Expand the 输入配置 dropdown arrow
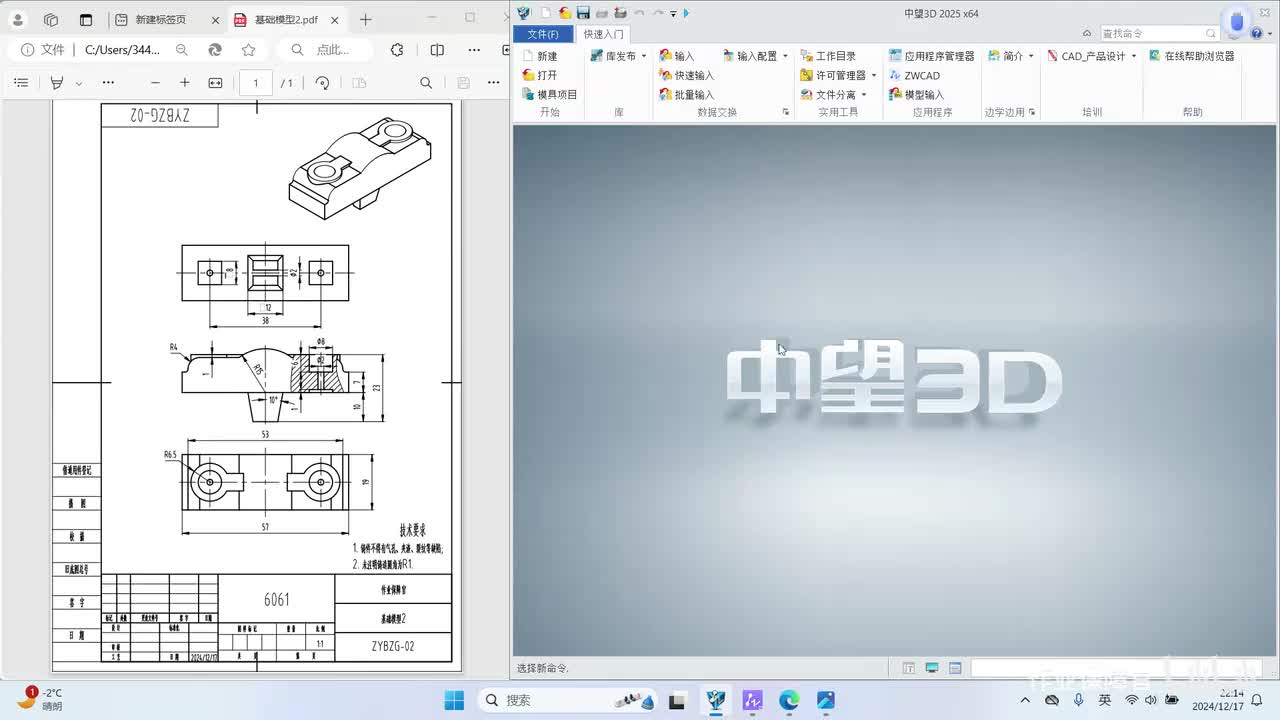The height and width of the screenshot is (720, 1280). [x=785, y=56]
